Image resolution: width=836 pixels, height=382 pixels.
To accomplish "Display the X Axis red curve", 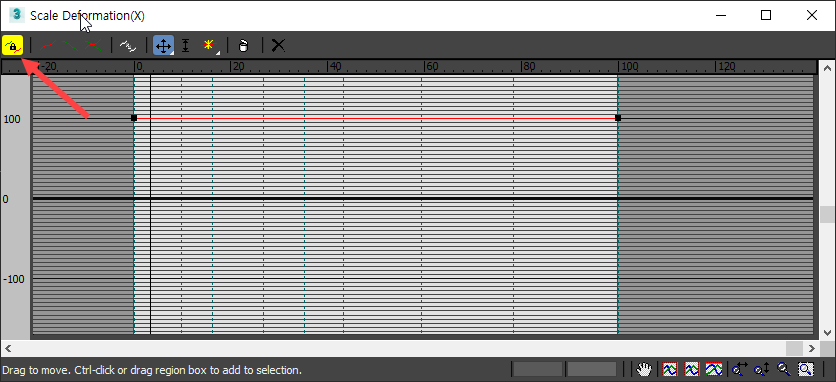I will 48,45.
